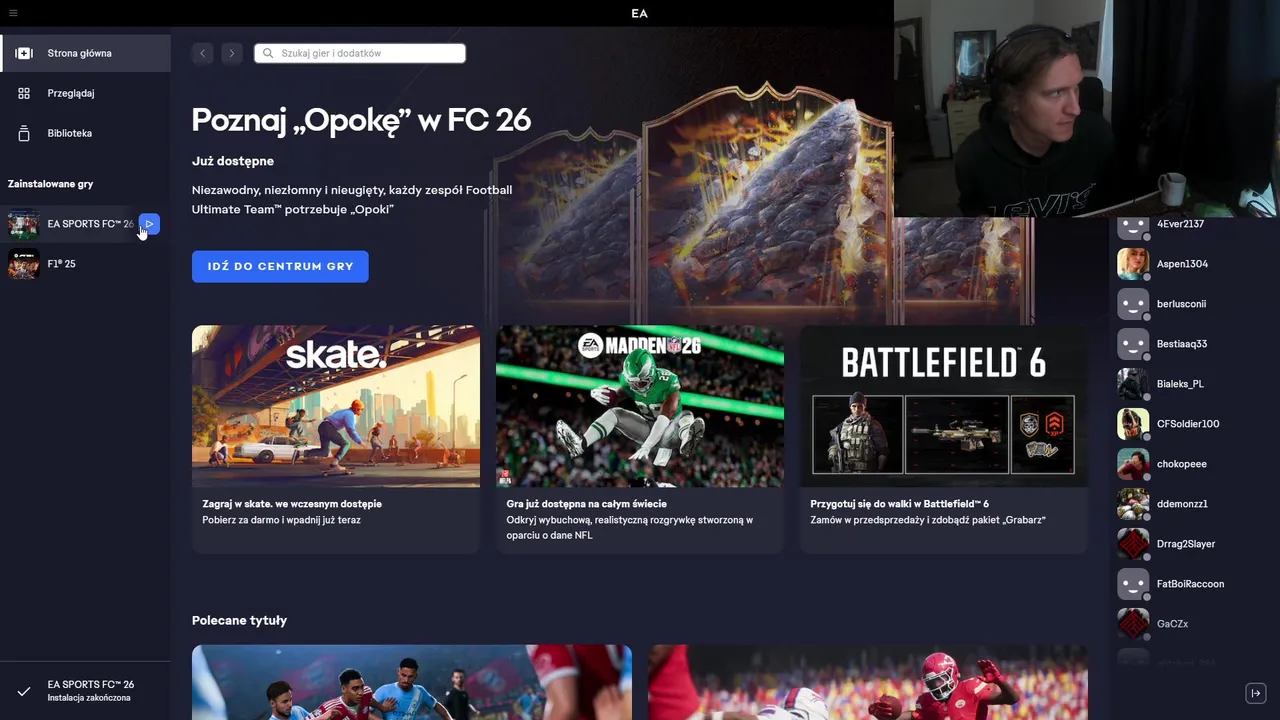Click the 'Polecane tytuły' section heading
Image resolution: width=1280 pixels, height=720 pixels.
239,621
